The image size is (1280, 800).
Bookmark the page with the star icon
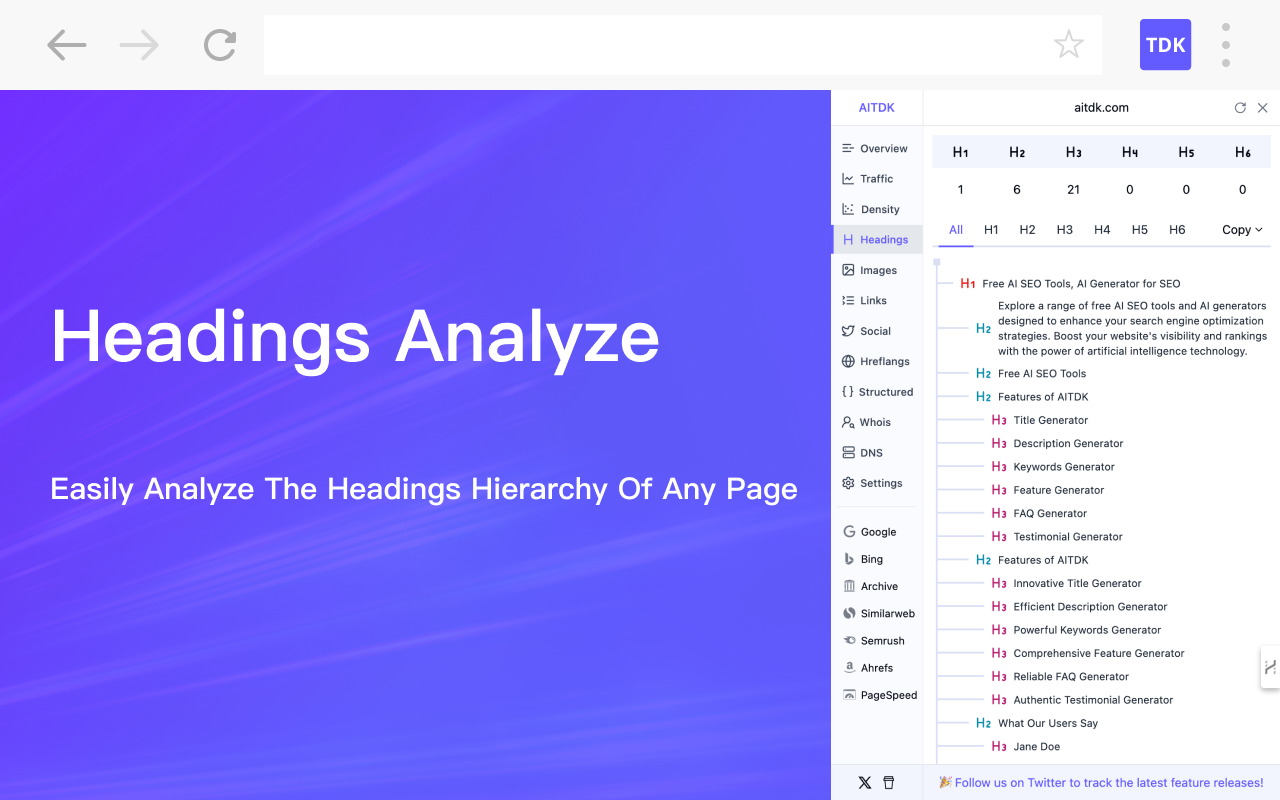pyautogui.click(x=1069, y=44)
